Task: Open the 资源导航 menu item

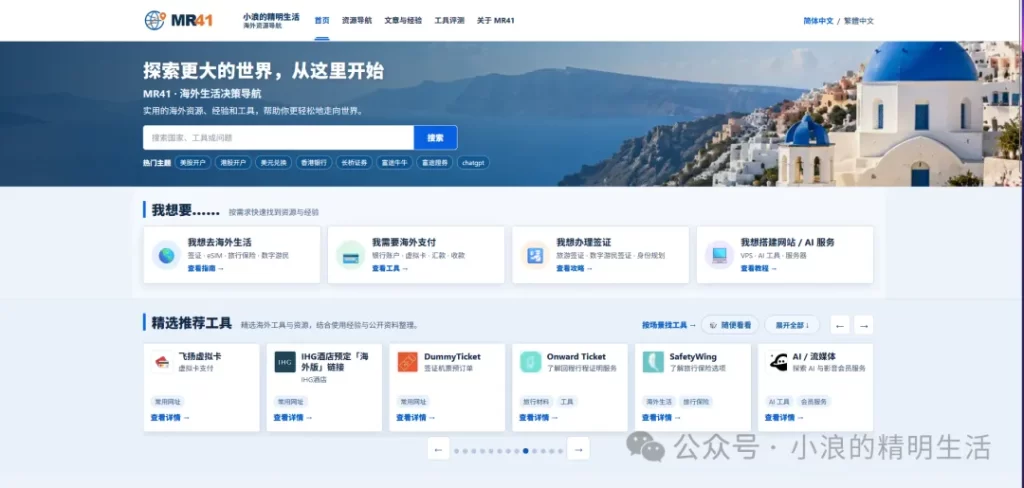Action: coord(357,20)
